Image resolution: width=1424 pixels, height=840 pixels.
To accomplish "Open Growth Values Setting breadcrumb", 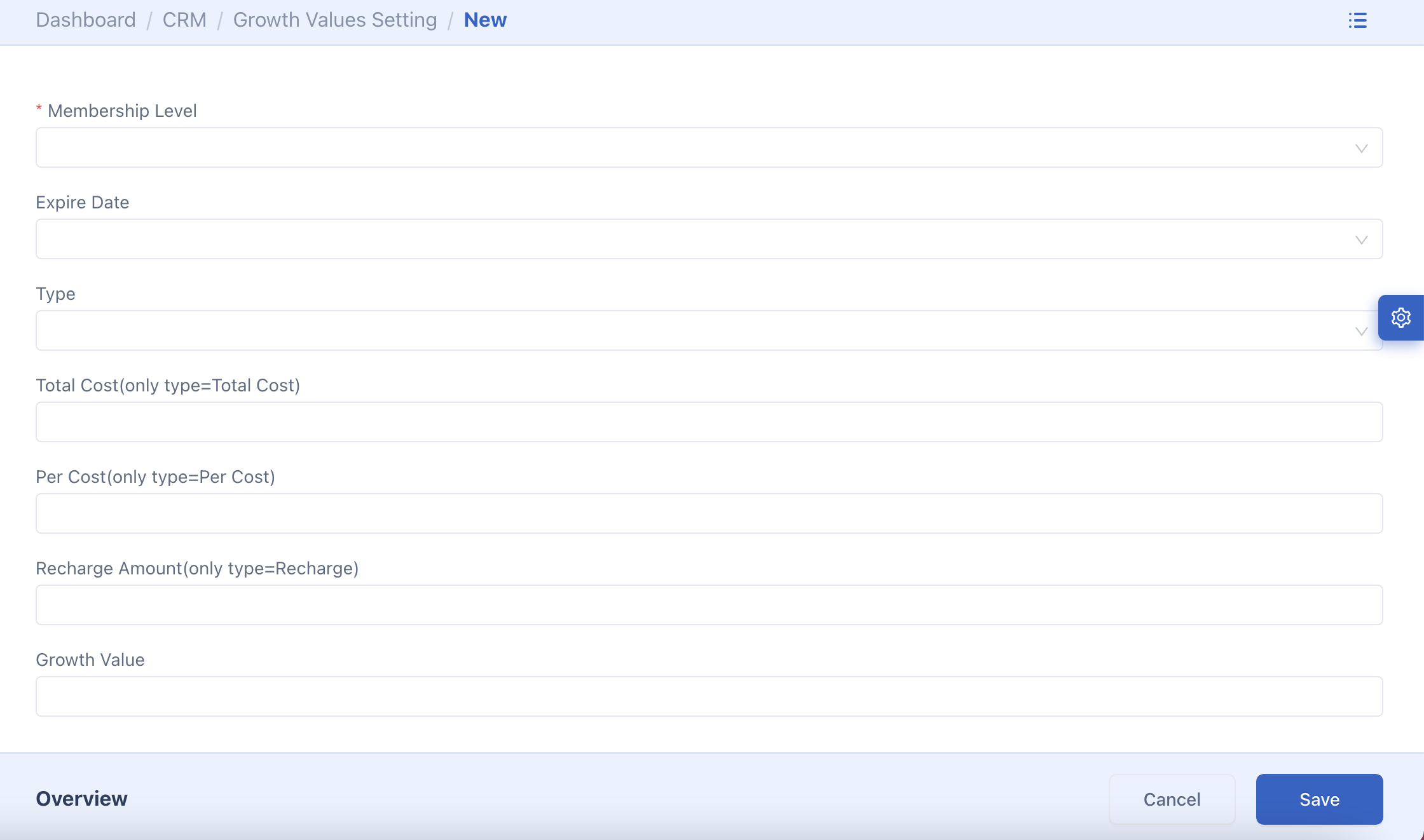I will [335, 20].
